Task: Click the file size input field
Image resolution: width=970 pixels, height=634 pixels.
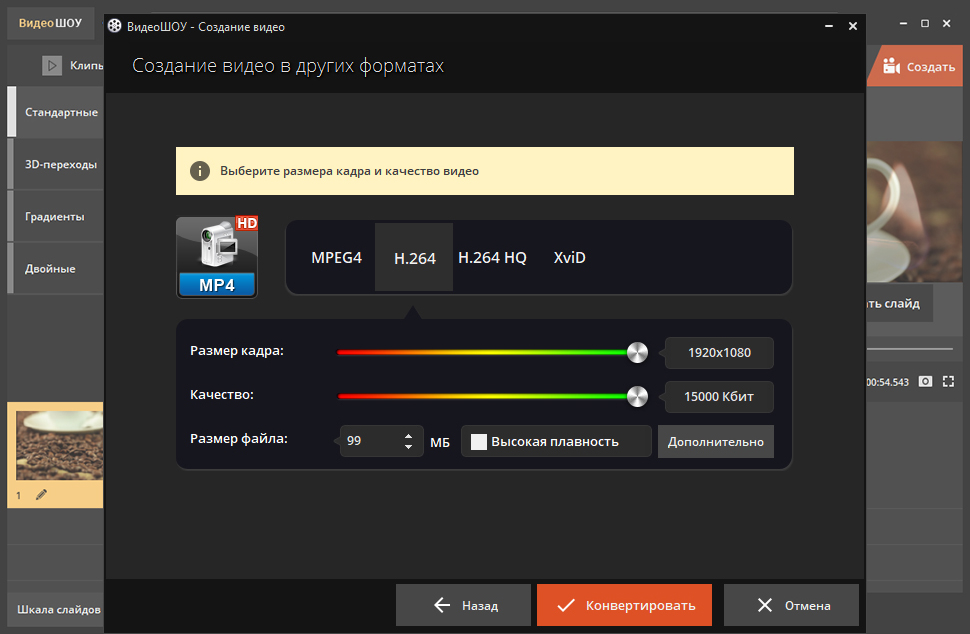Action: coord(372,441)
